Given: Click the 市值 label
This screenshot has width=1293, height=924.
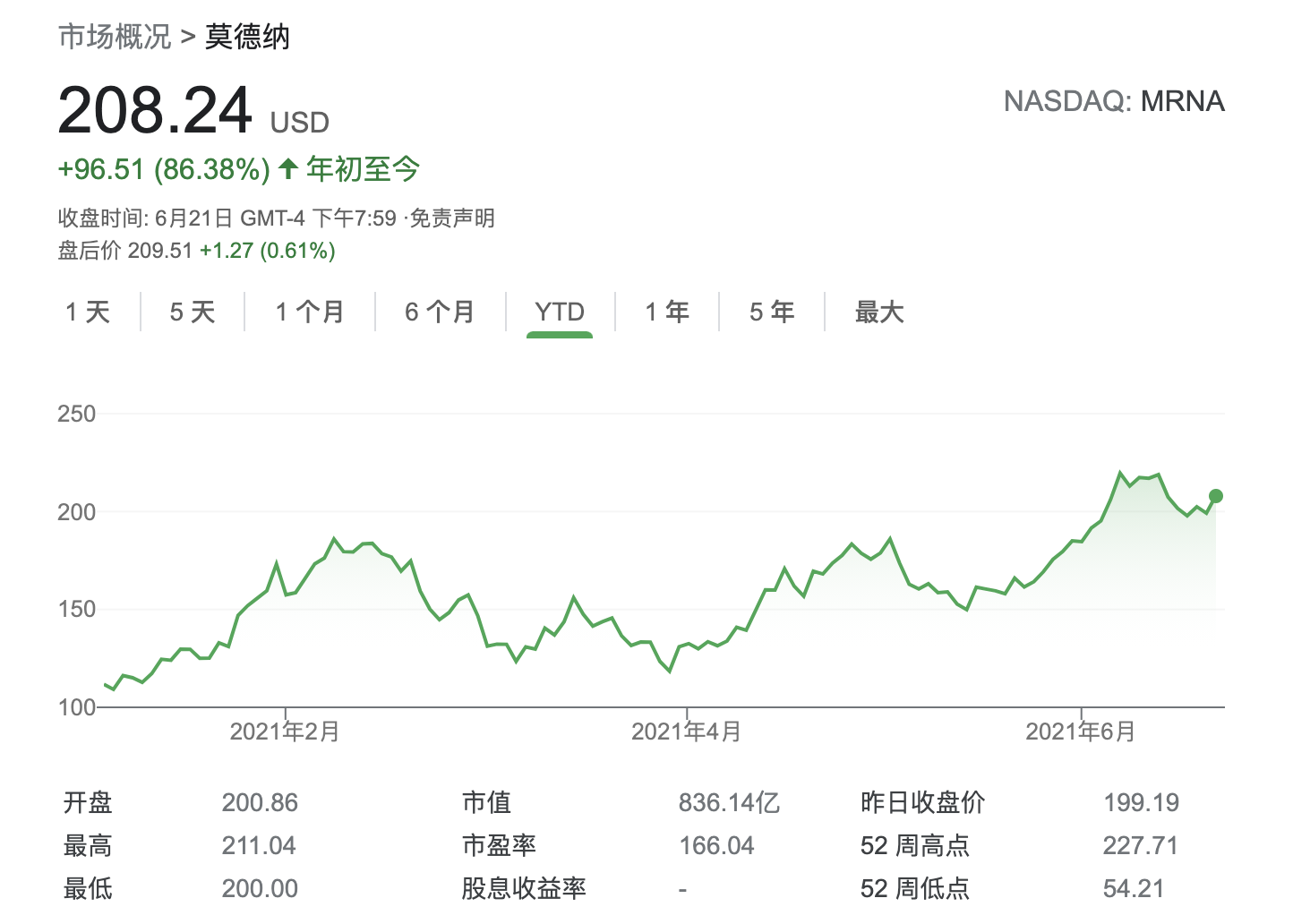Looking at the screenshot, I should point(486,802).
